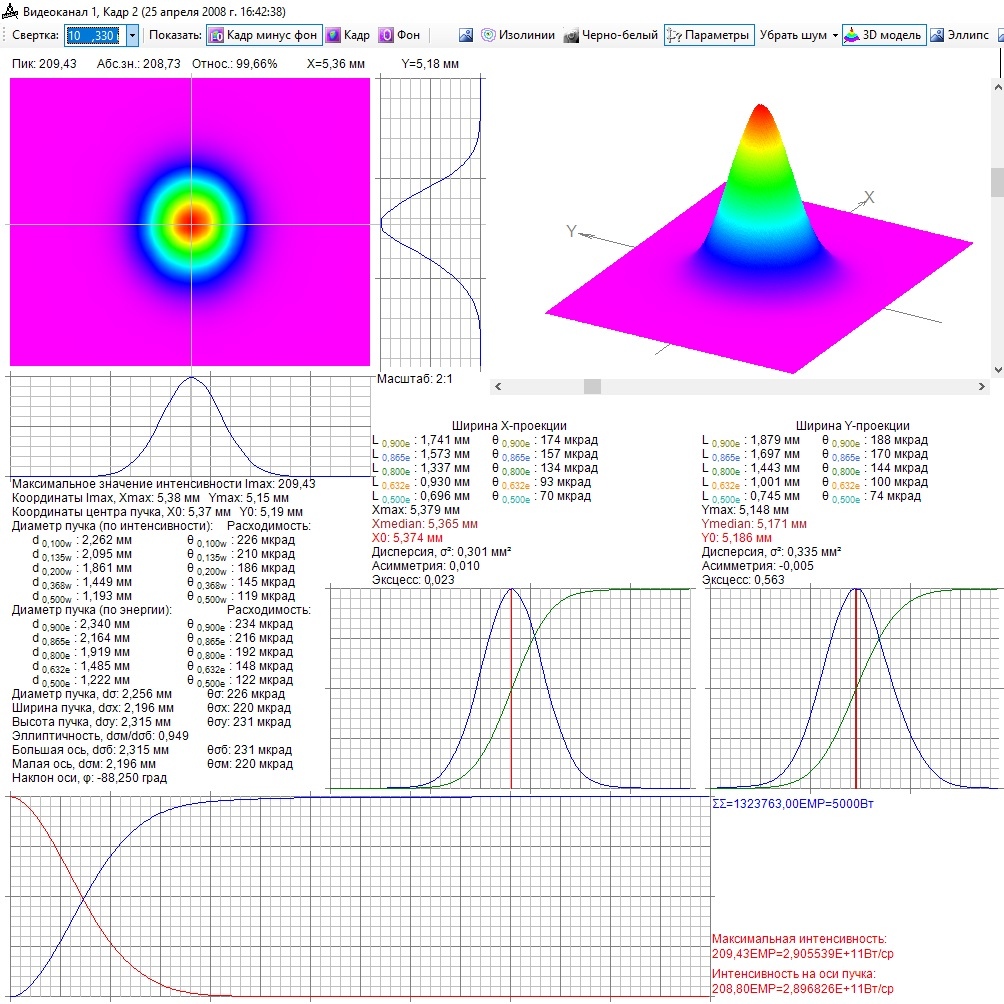Show the Фон background image
This screenshot has height=1004, width=1004.
point(399,35)
